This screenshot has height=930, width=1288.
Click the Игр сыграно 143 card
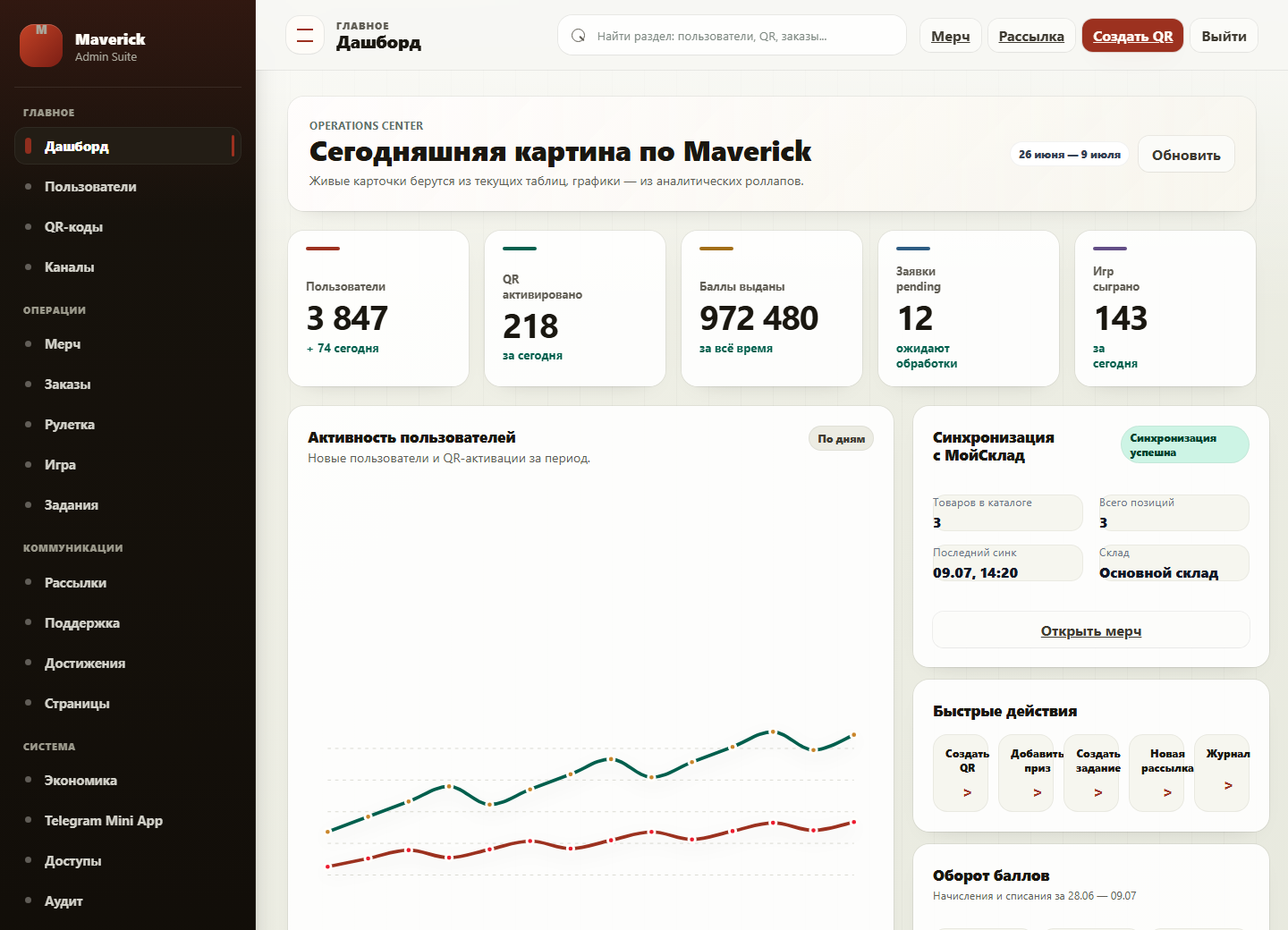click(x=1165, y=309)
